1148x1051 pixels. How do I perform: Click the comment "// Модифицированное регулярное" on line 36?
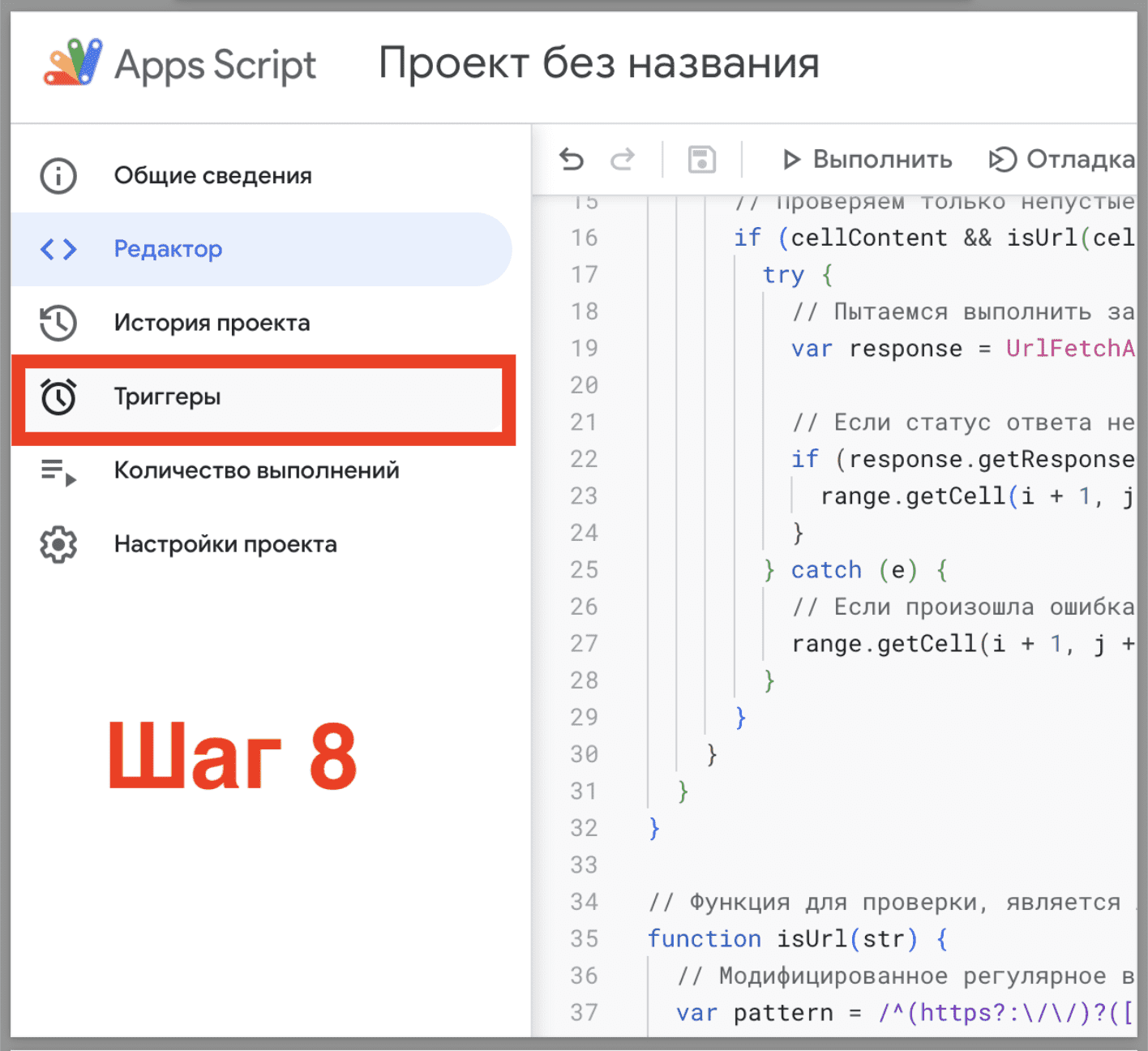(892, 976)
